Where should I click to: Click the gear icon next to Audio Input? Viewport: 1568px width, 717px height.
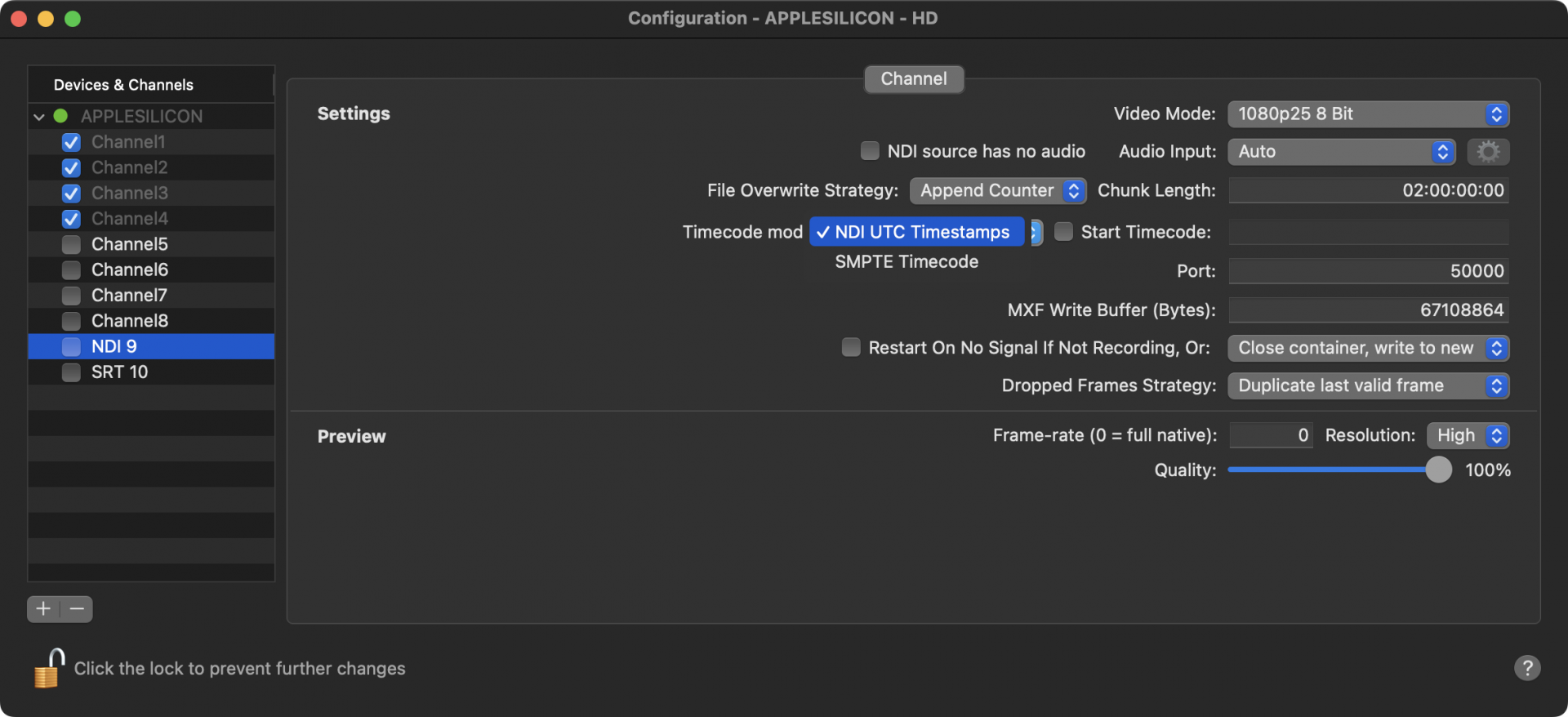(1487, 152)
